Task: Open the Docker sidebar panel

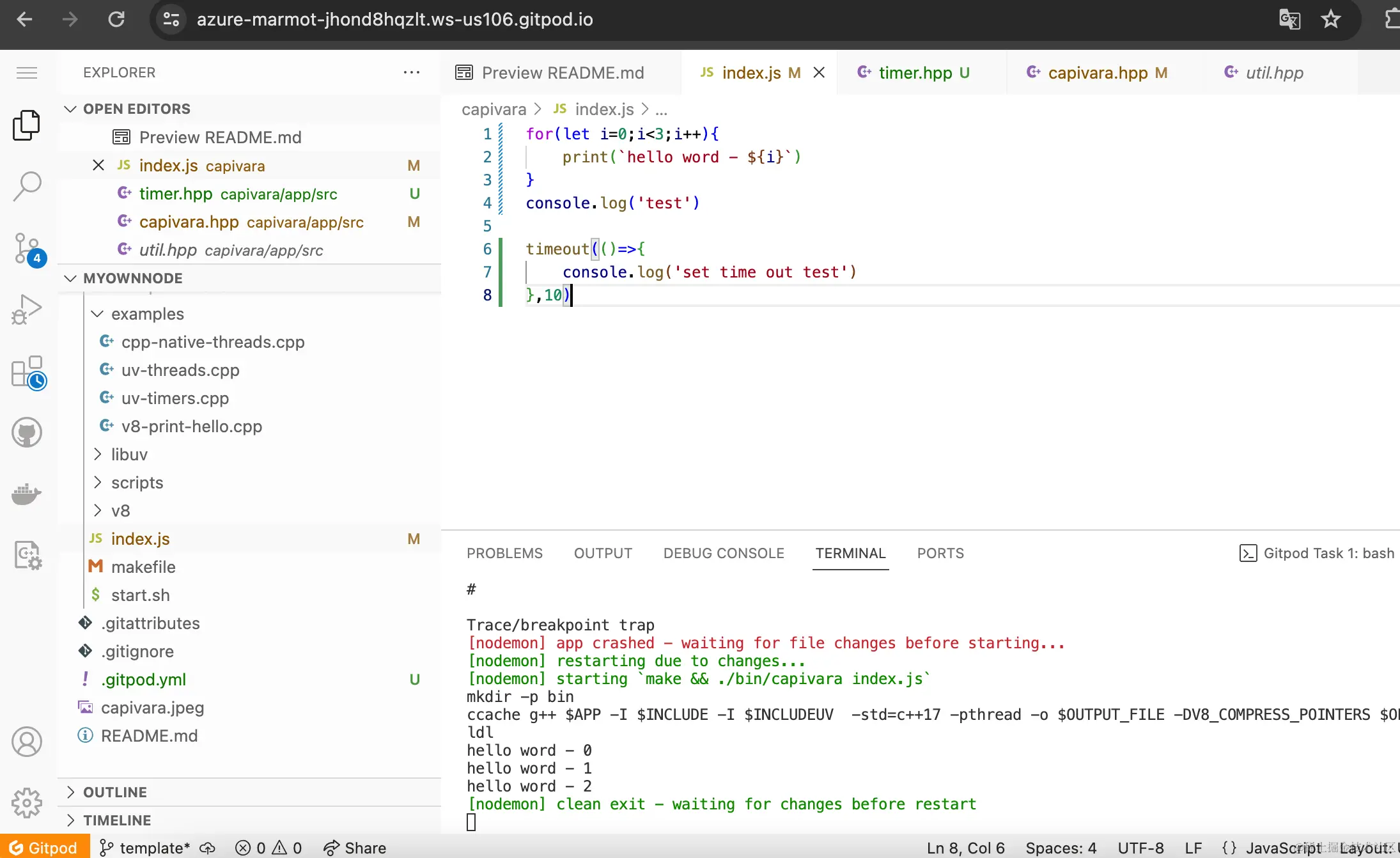Action: click(x=27, y=494)
